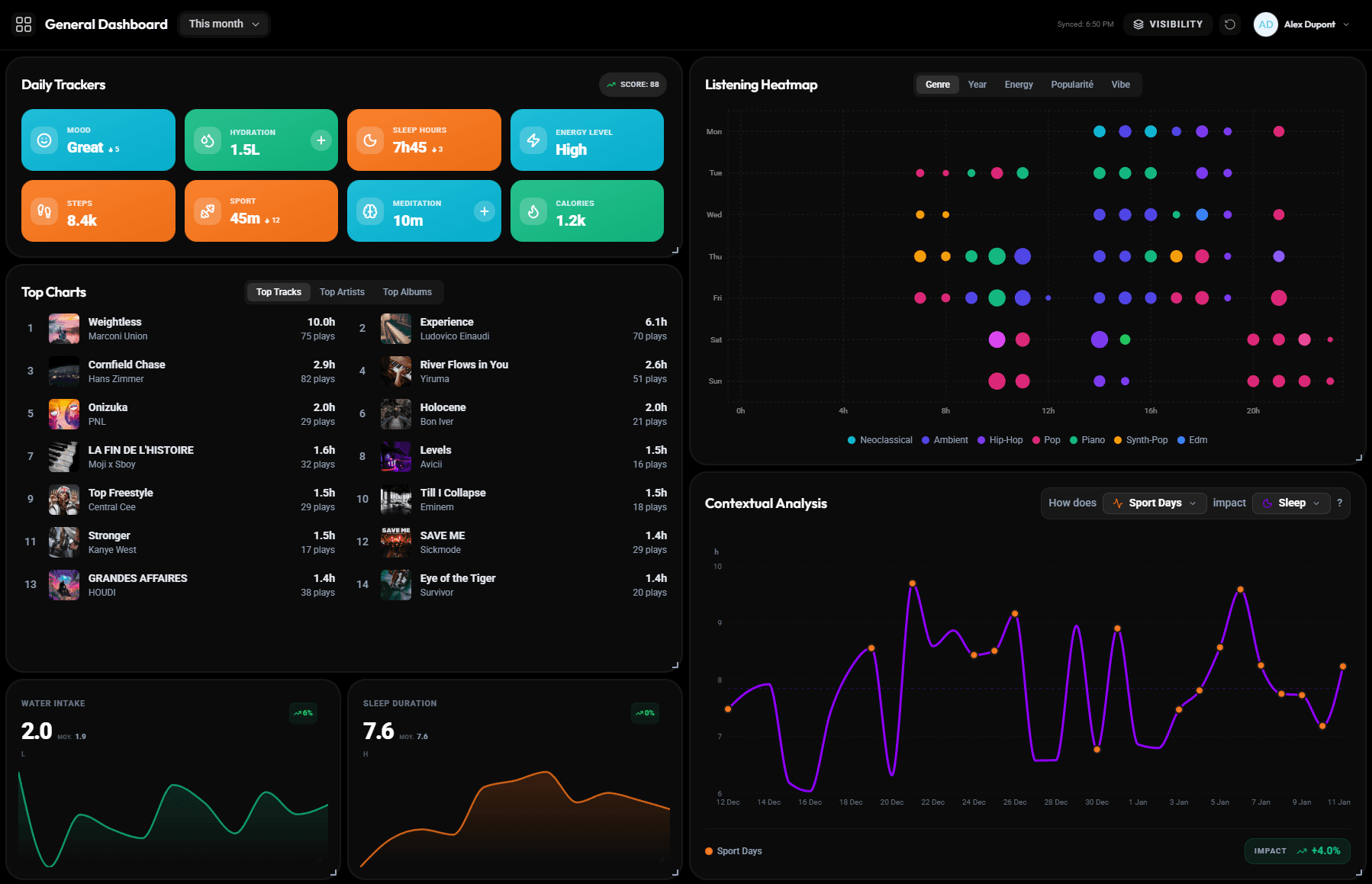The height and width of the screenshot is (884, 1372).
Task: Click the sync history icon near Visibility
Action: 1229,24
